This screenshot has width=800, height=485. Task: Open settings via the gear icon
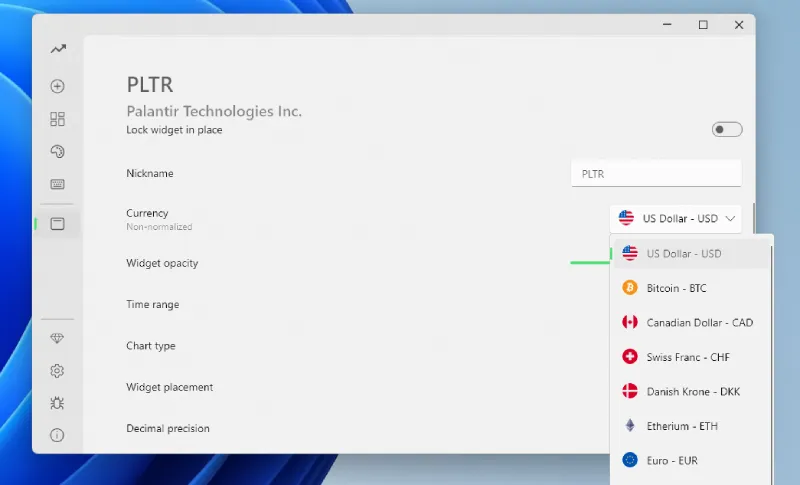click(x=58, y=371)
